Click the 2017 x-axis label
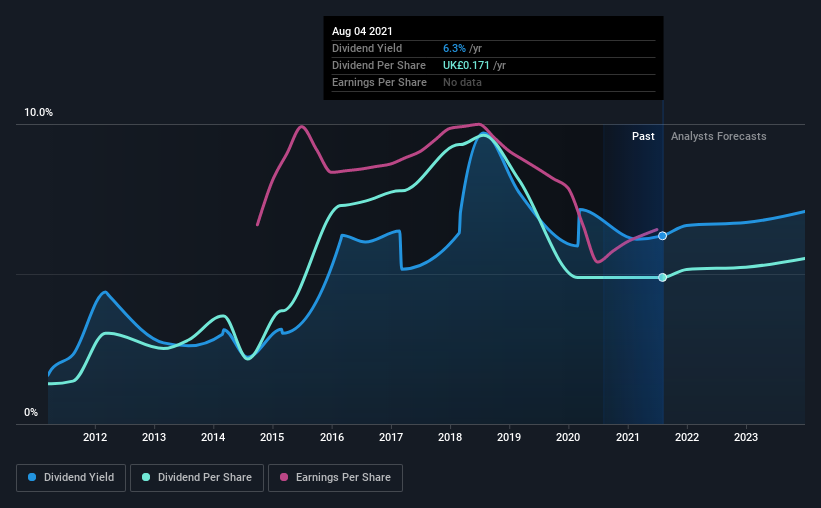 [x=391, y=437]
